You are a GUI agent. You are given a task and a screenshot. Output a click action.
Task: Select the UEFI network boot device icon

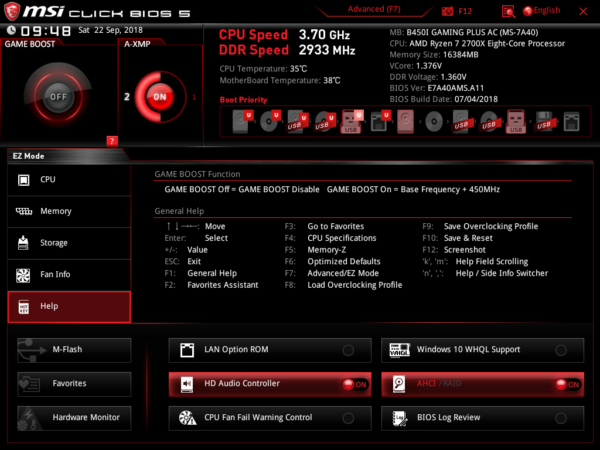coord(380,121)
